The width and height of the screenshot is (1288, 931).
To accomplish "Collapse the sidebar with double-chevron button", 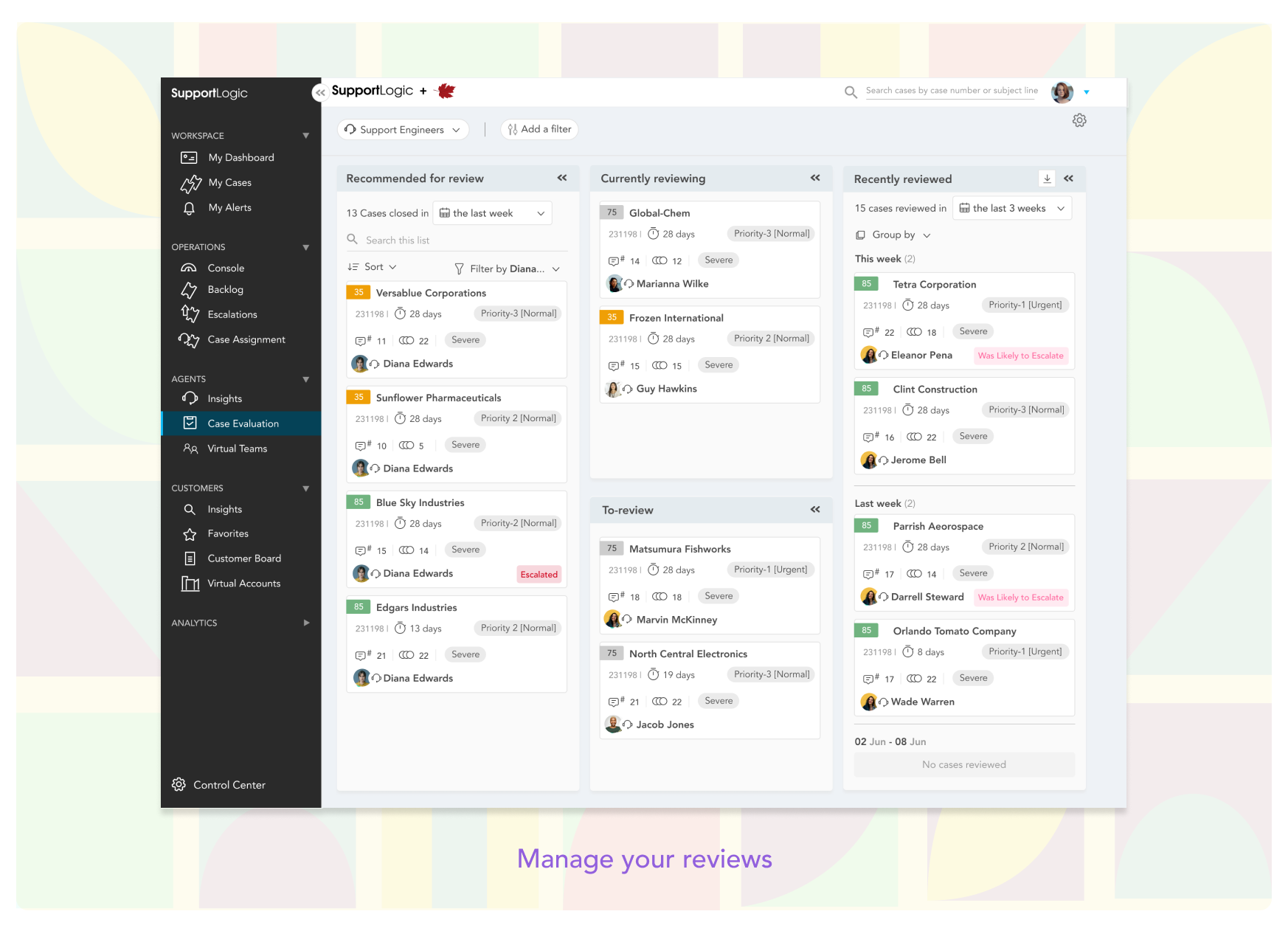I will [320, 92].
